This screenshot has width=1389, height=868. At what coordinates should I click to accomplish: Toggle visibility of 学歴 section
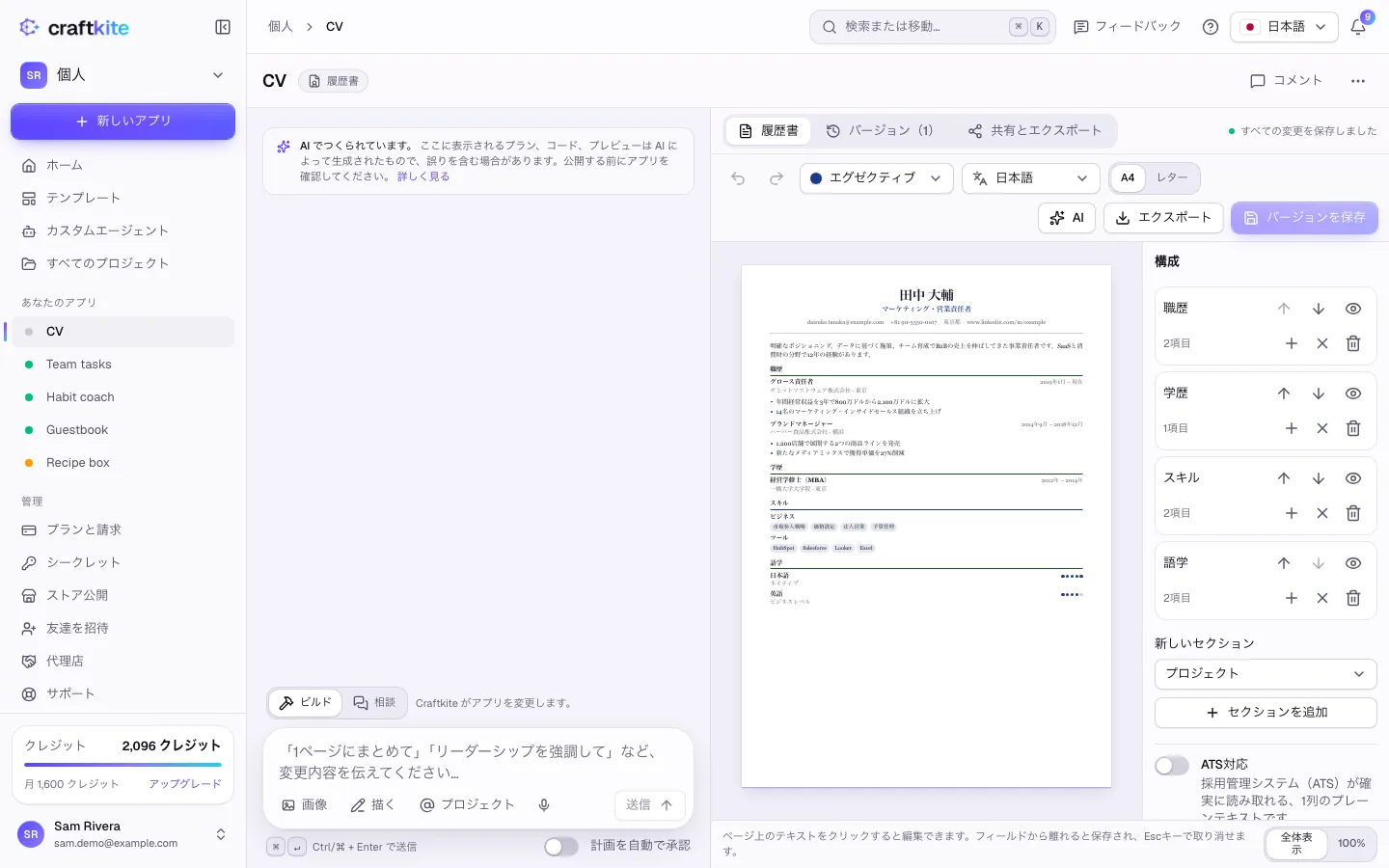click(x=1353, y=393)
